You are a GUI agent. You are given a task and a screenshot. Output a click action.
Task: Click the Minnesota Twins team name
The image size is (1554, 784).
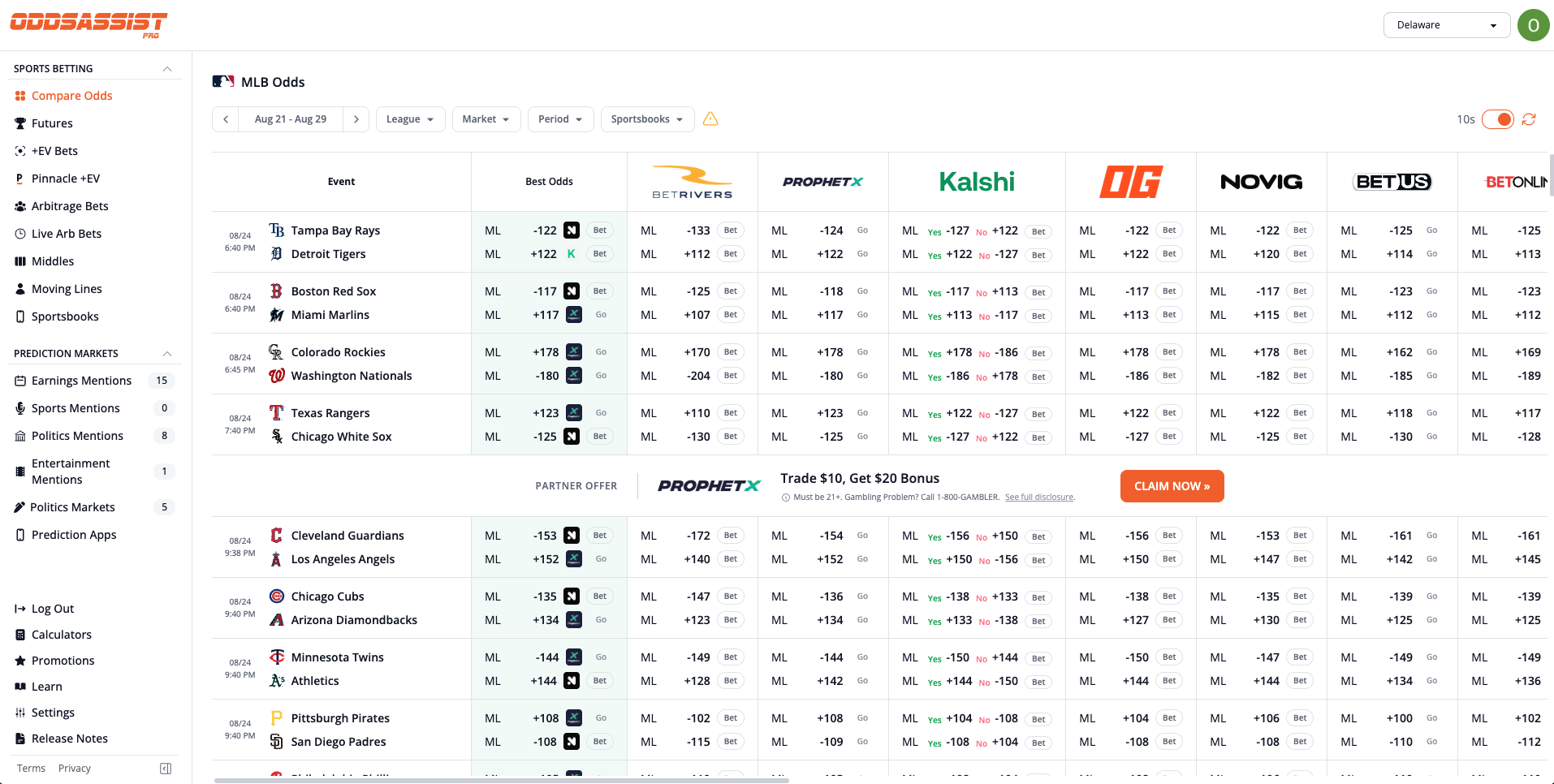coord(337,657)
